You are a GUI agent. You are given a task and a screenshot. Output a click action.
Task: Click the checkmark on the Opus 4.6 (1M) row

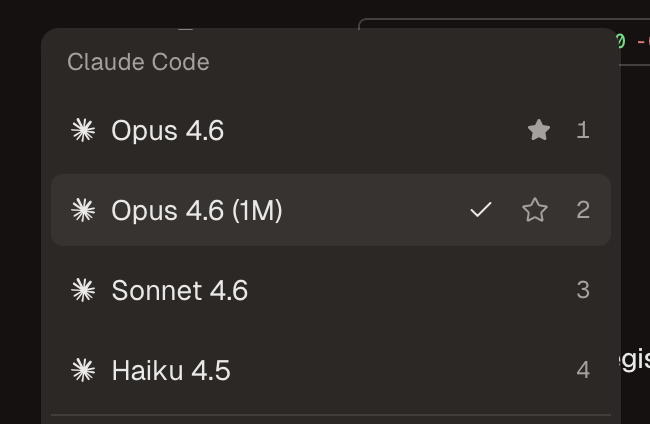click(481, 210)
